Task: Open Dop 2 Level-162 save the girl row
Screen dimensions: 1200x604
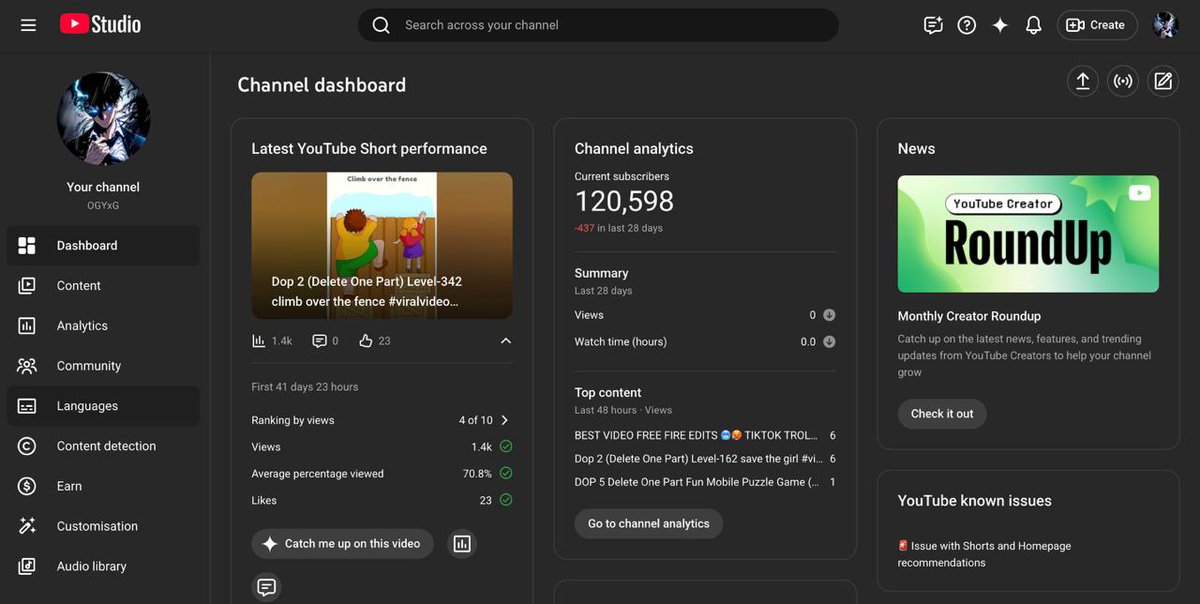Action: click(x=705, y=458)
